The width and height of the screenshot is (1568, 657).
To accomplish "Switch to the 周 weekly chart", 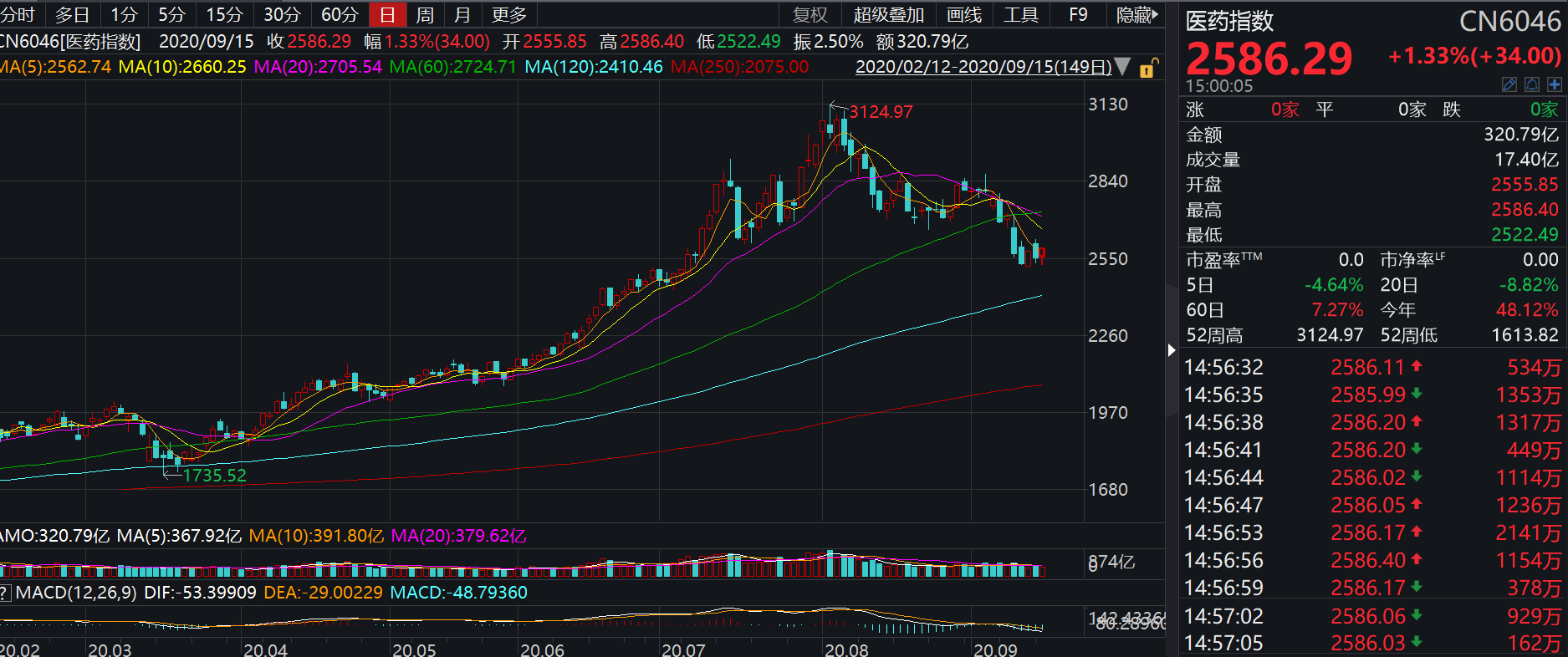I will pos(425,15).
